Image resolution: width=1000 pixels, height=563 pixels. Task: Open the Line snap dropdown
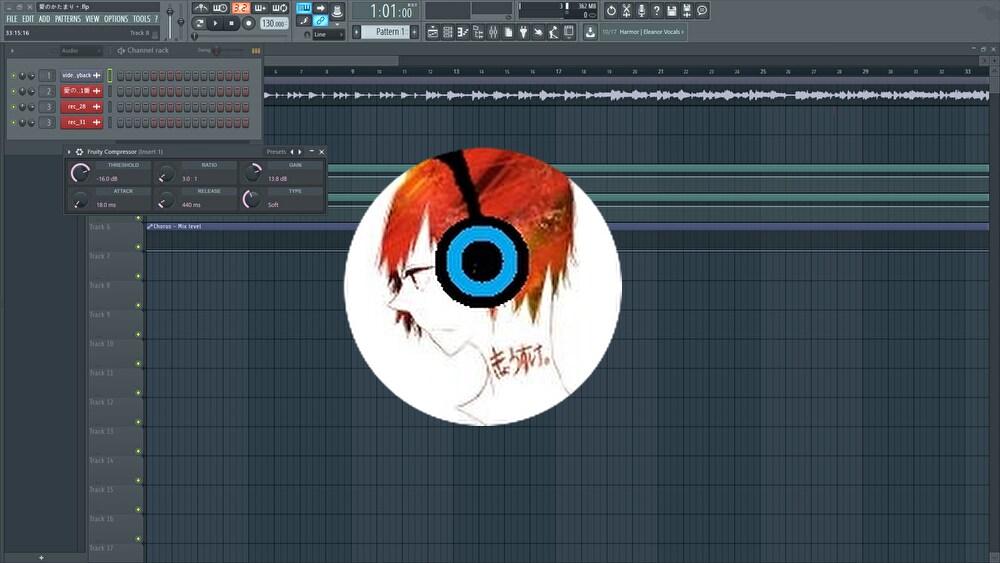328,34
